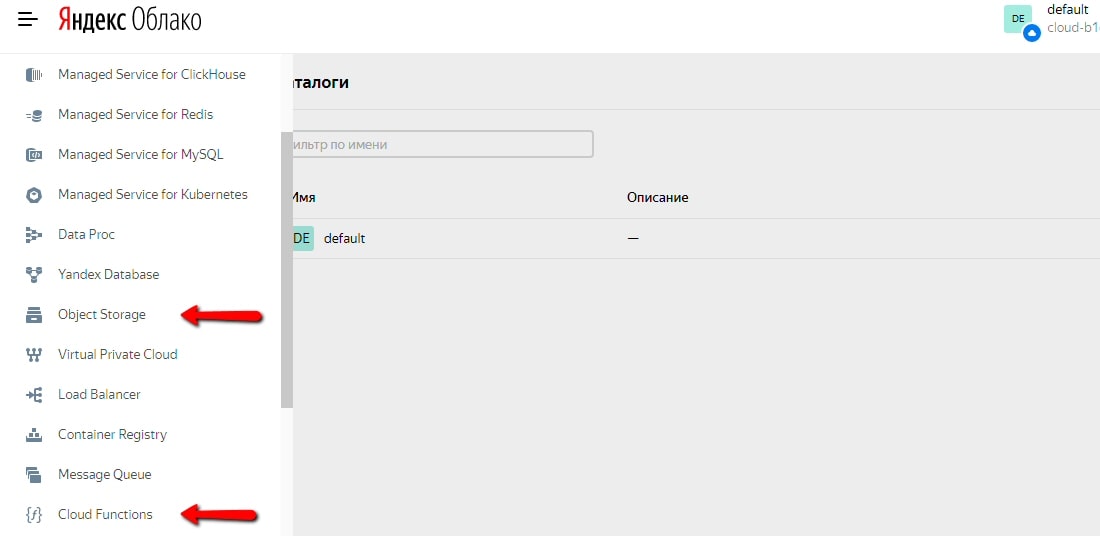The image size is (1100, 536).
Task: Click the Object Storage icon
Action: [x=34, y=315]
